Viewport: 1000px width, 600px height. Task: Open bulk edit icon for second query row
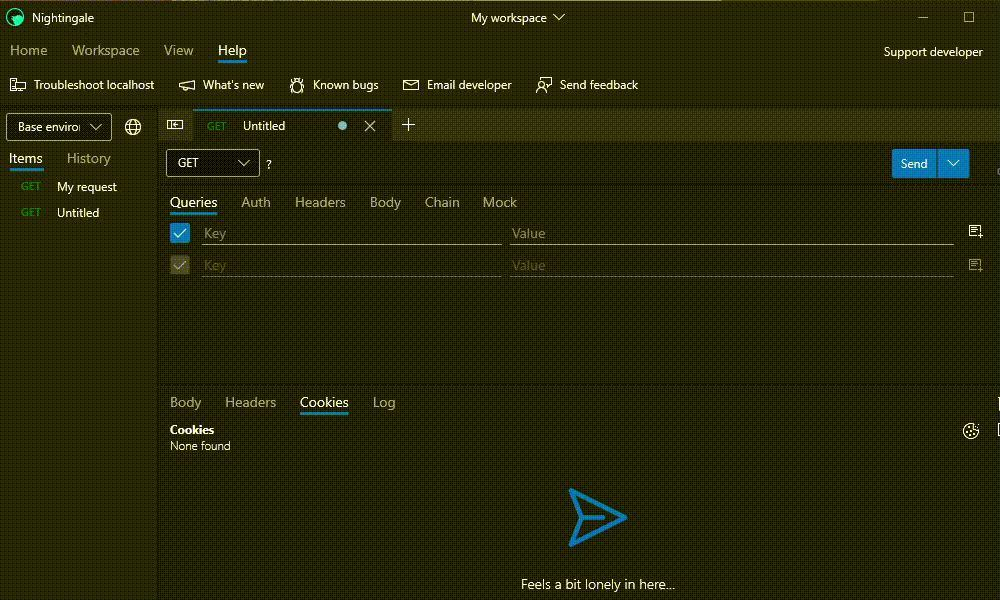coord(975,265)
